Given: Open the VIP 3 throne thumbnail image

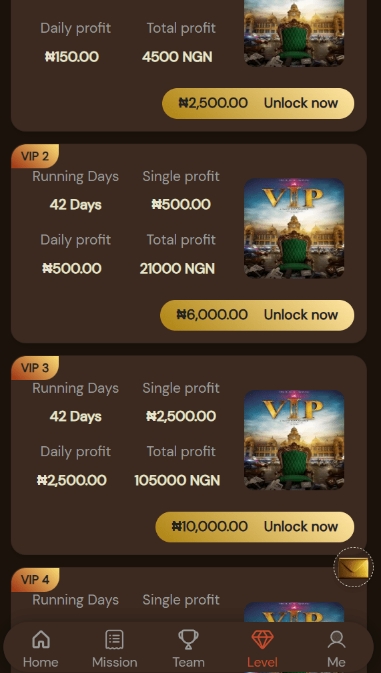Looking at the screenshot, I should click(x=294, y=440).
